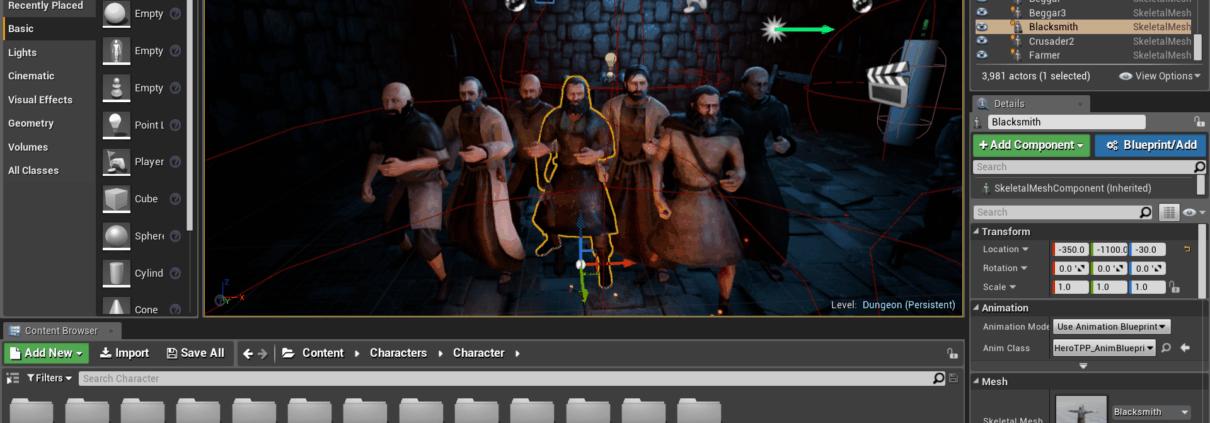The image size is (1210, 423).
Task: Use selected asset arrow for Anim Class
Action: tap(1184, 348)
